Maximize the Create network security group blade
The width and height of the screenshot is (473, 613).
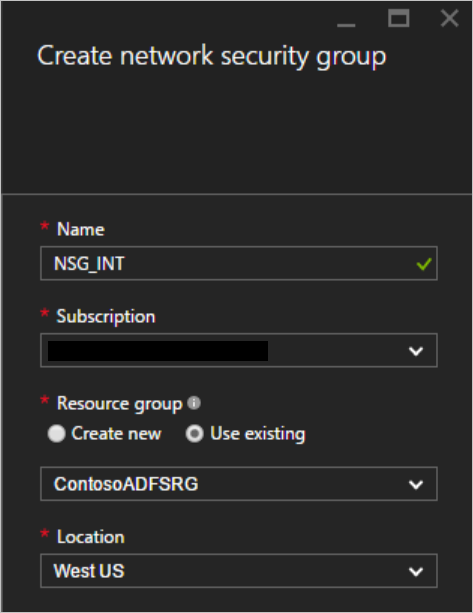[x=398, y=18]
